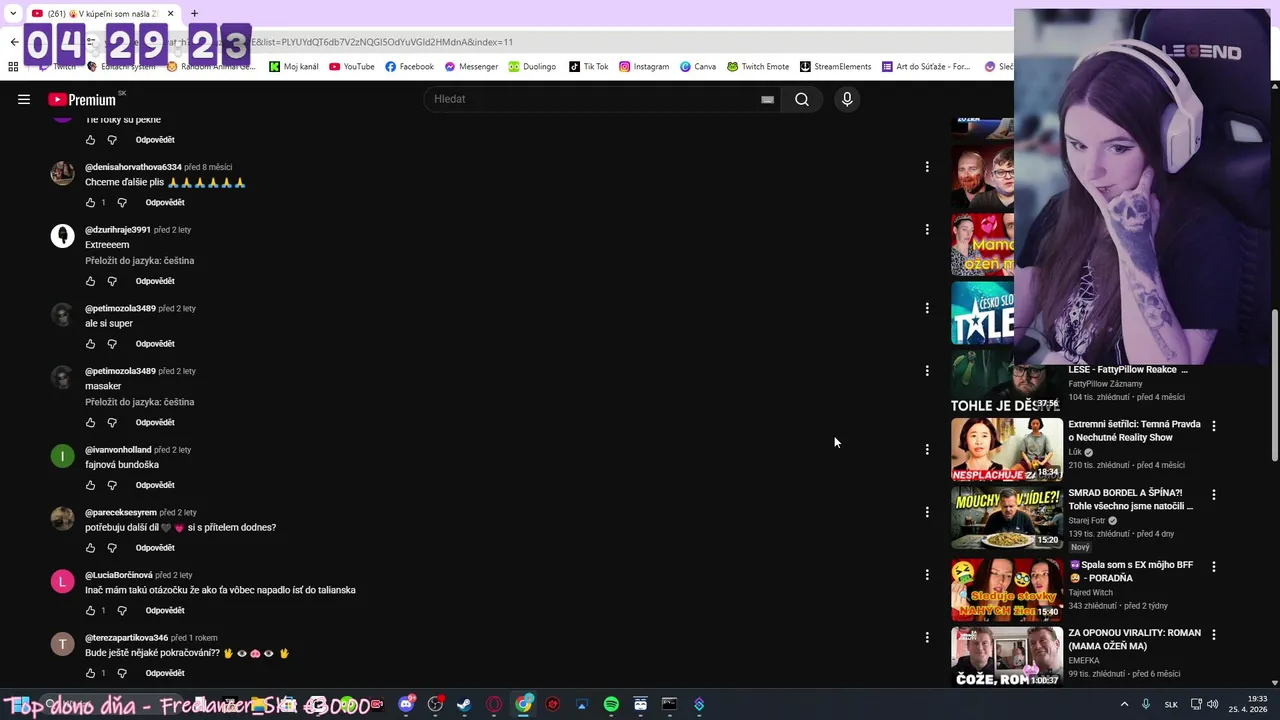Open the Twitch Emote bookmark
Viewport: 1280px width, 720px height.
point(758,66)
